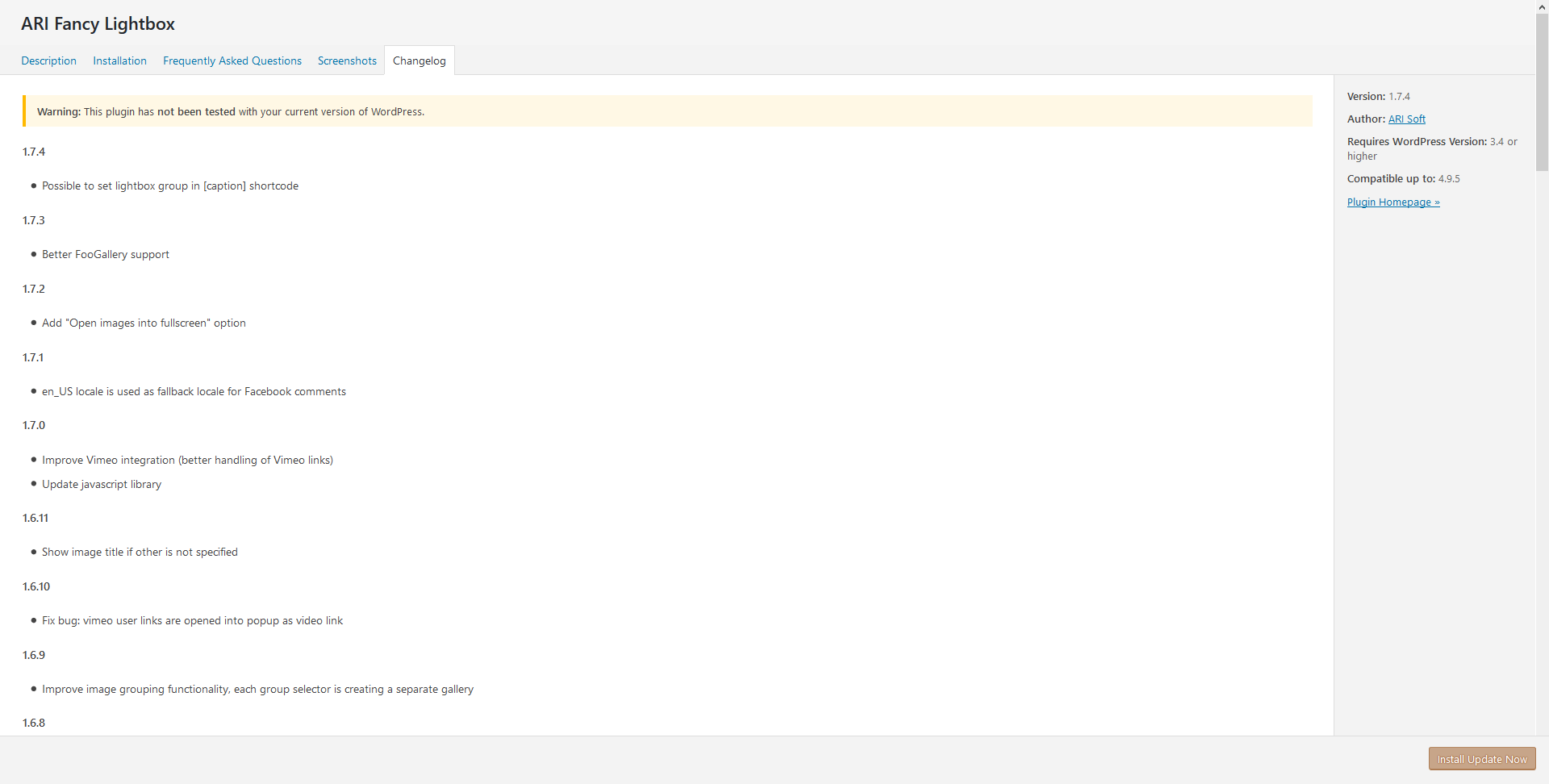This screenshot has width=1549, height=784.
Task: Click the Compatible up to 4.9.5 text
Action: click(x=1403, y=178)
